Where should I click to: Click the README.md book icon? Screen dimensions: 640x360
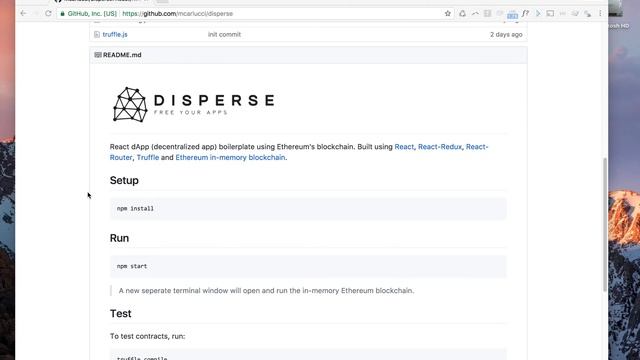pos(98,55)
